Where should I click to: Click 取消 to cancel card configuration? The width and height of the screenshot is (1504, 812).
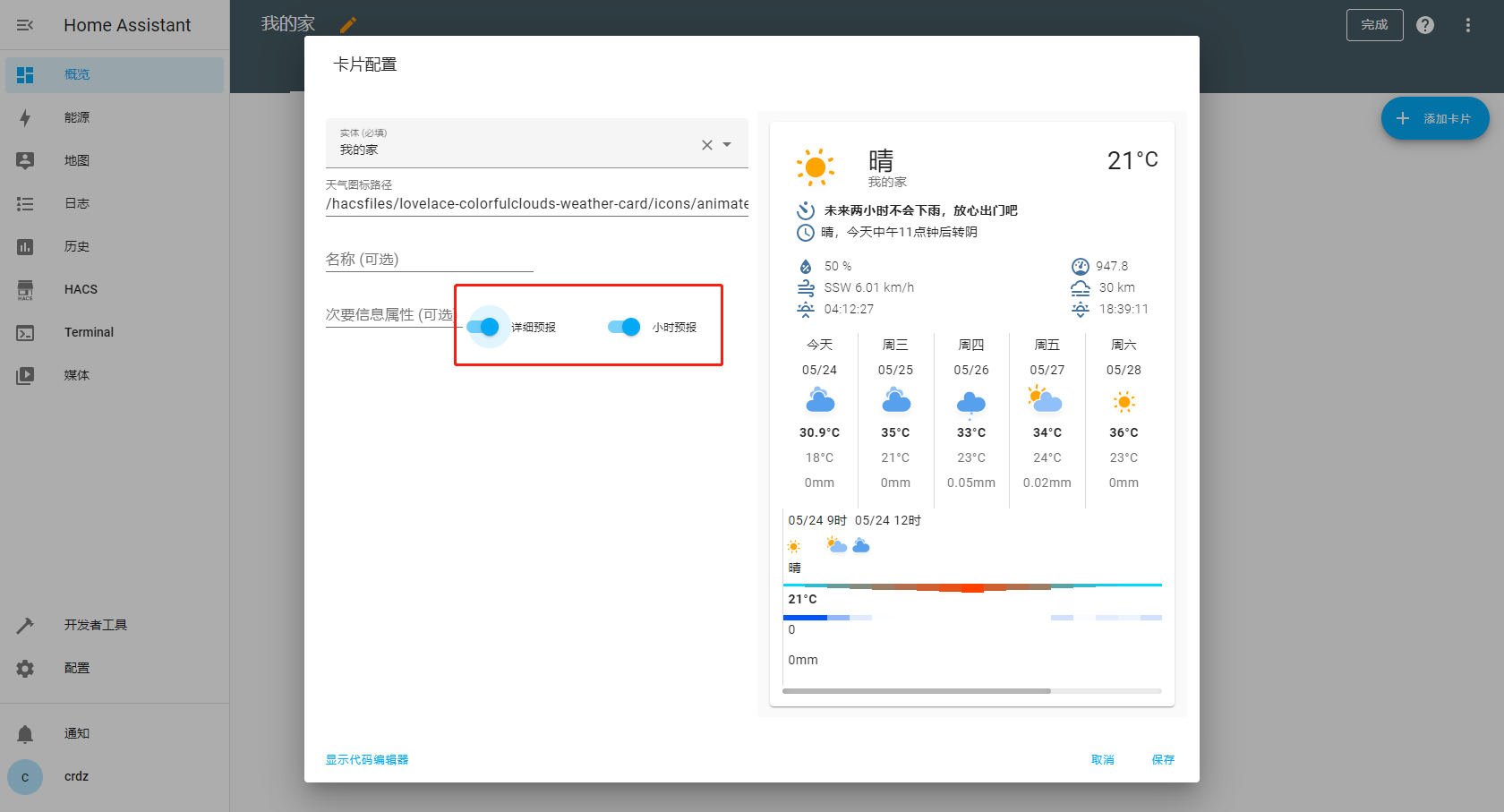pyautogui.click(x=1102, y=759)
